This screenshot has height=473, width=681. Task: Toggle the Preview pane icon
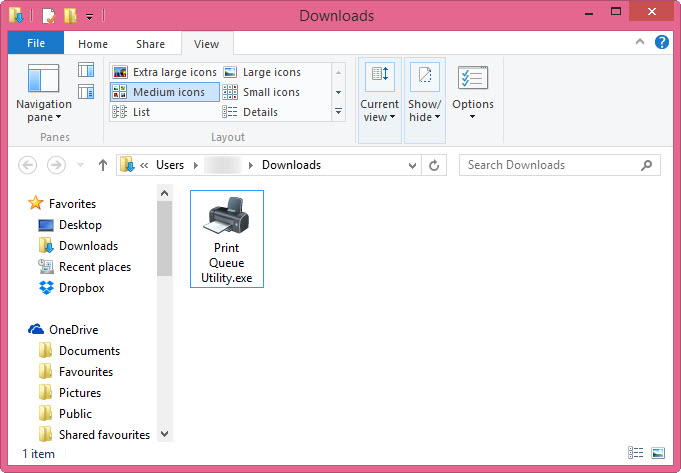pos(86,70)
